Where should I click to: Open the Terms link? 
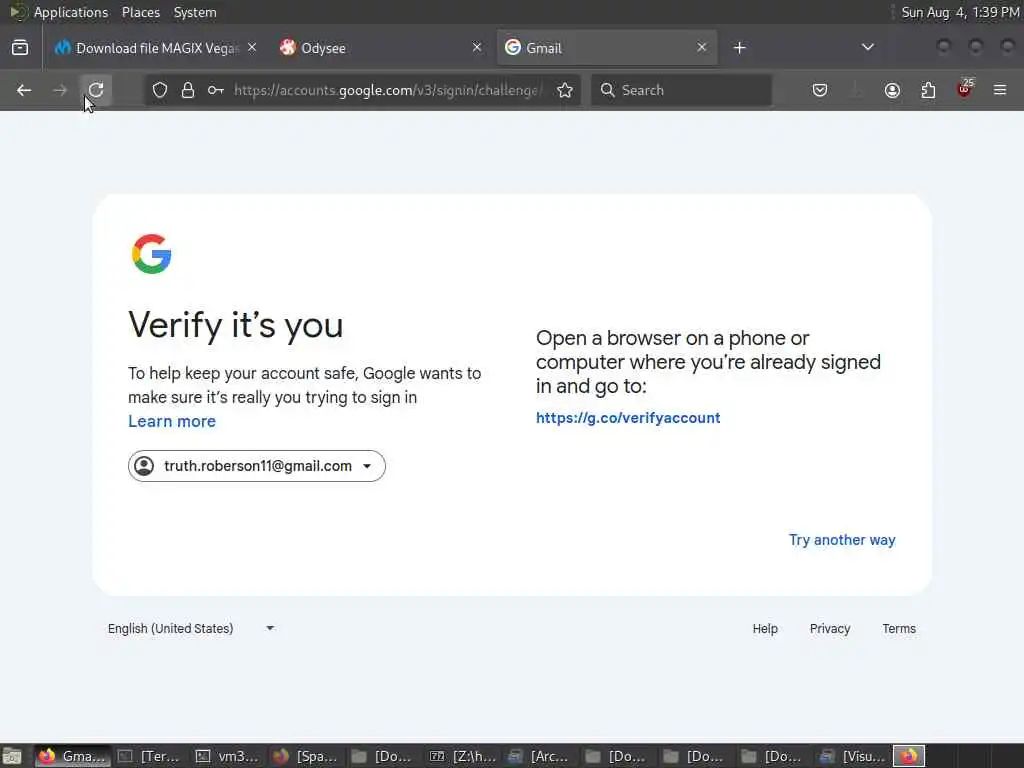point(899,628)
